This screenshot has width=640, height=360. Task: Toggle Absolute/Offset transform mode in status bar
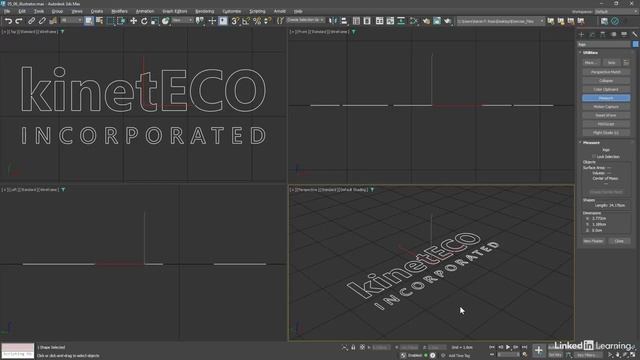362,347
